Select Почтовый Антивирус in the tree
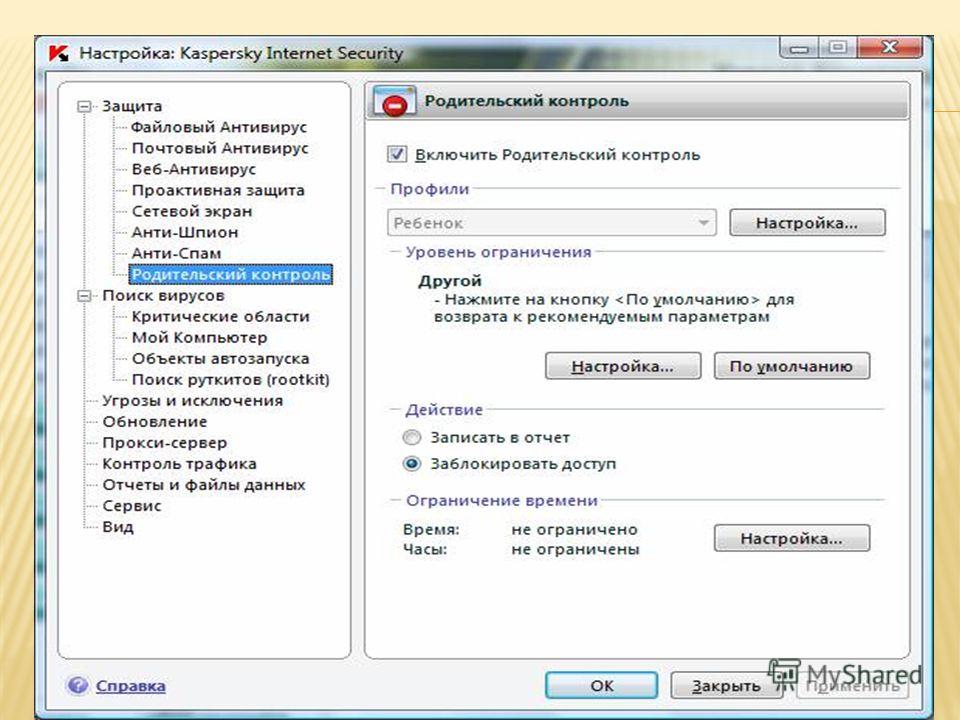Image resolution: width=960 pixels, height=720 pixels. [220, 148]
